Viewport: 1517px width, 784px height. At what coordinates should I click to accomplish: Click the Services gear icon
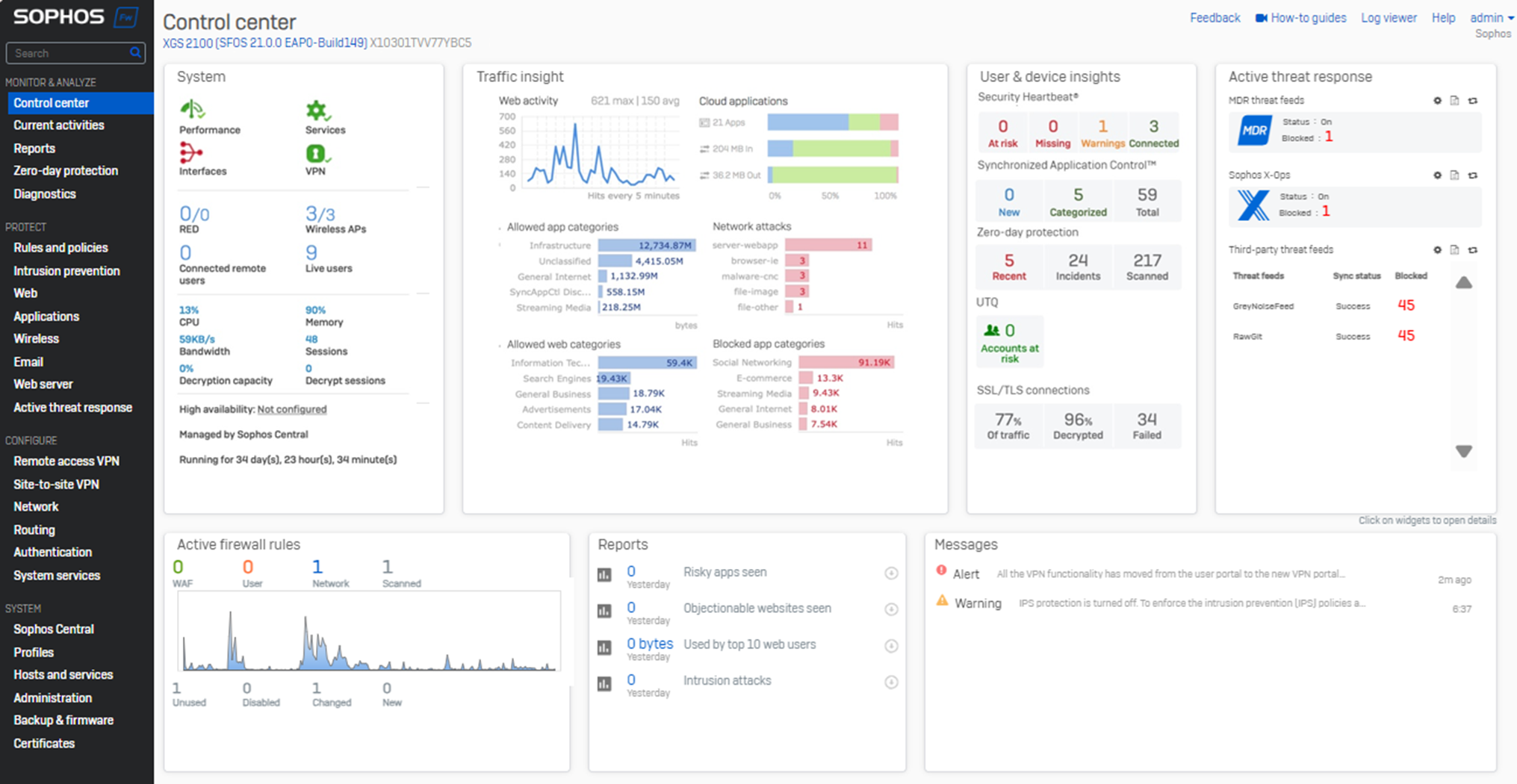(317, 112)
